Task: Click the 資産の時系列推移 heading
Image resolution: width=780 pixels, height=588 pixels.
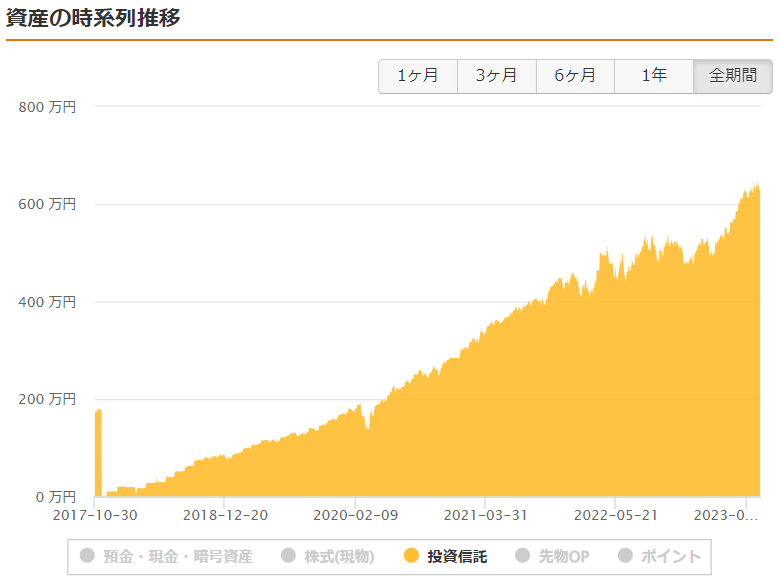Action: pyautogui.click(x=93, y=18)
